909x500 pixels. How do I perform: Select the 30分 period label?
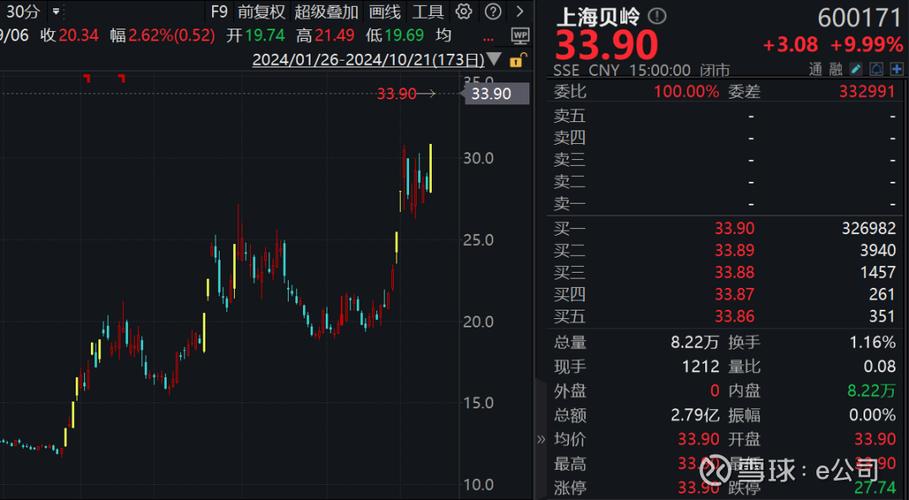click(22, 11)
